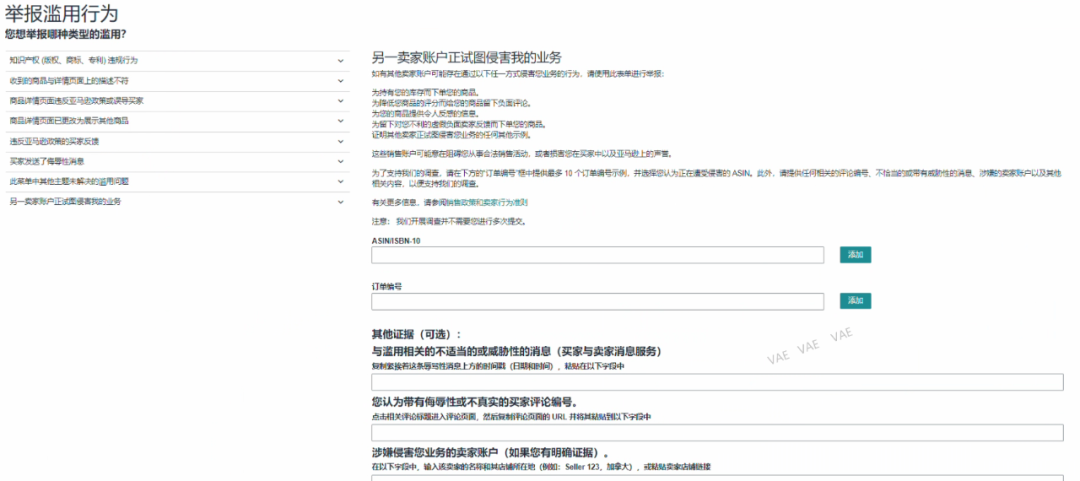The width and height of the screenshot is (1080, 481).
Task: Focus the inappropriate message timestamp input field
Action: coord(718,382)
